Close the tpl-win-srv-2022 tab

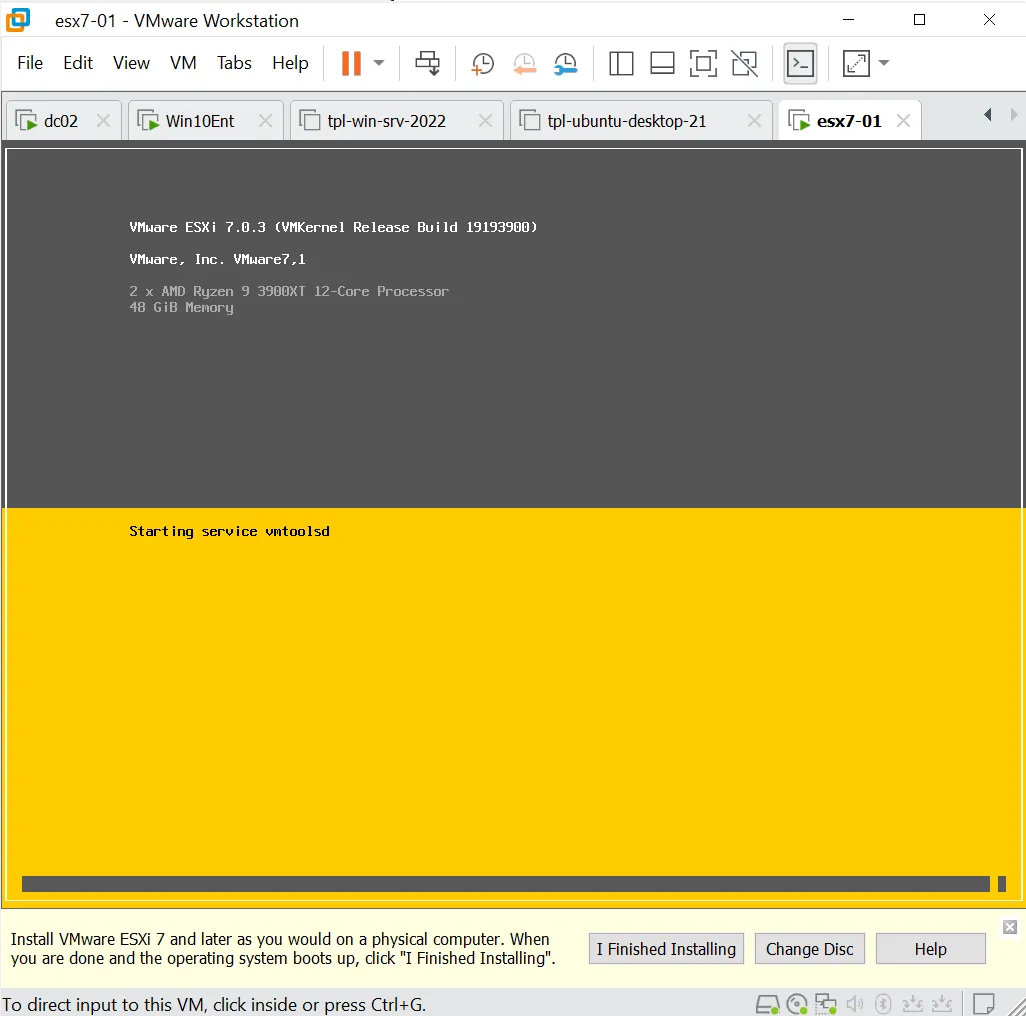[x=485, y=121]
